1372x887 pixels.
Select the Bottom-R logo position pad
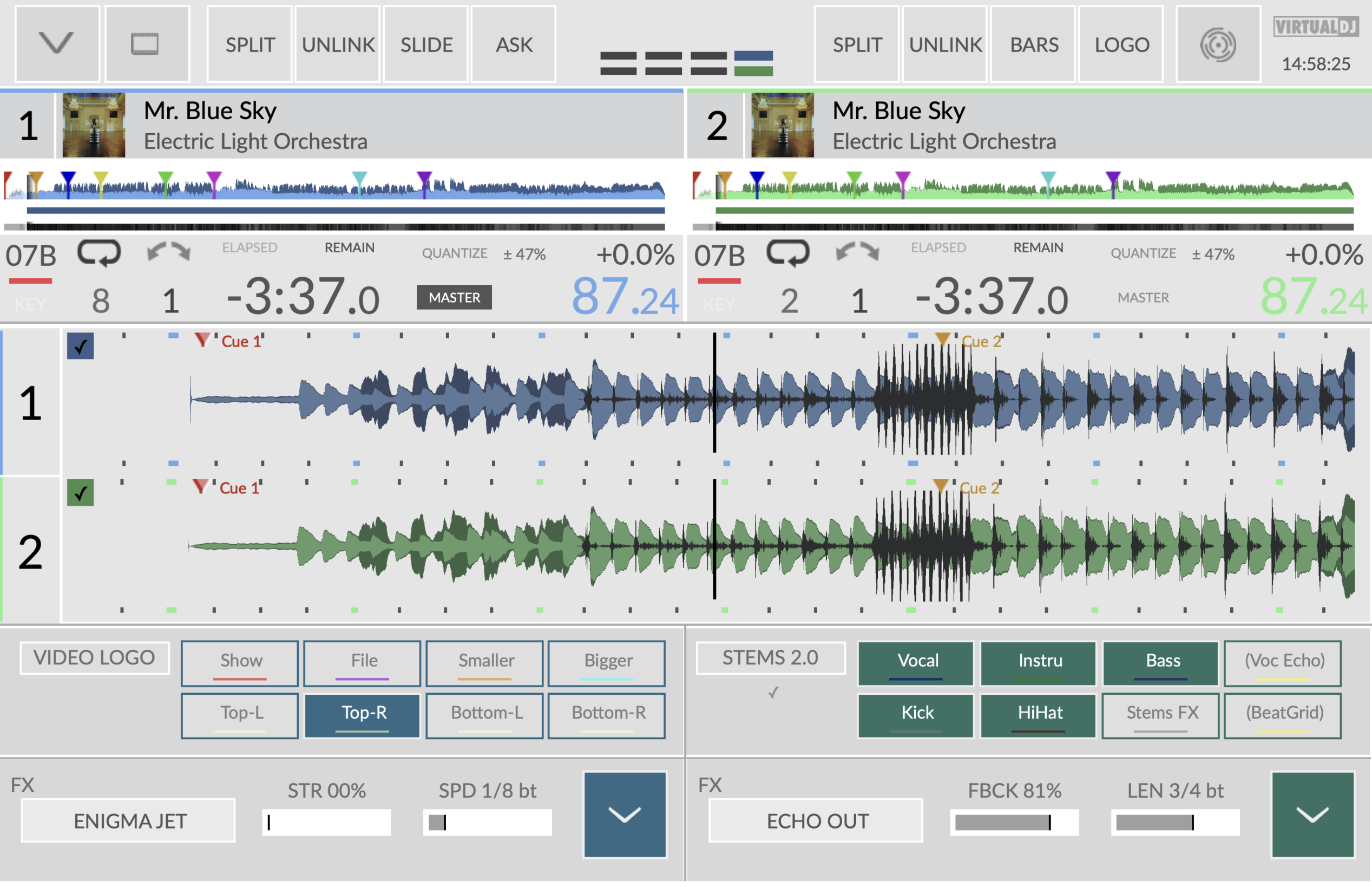[x=607, y=716]
